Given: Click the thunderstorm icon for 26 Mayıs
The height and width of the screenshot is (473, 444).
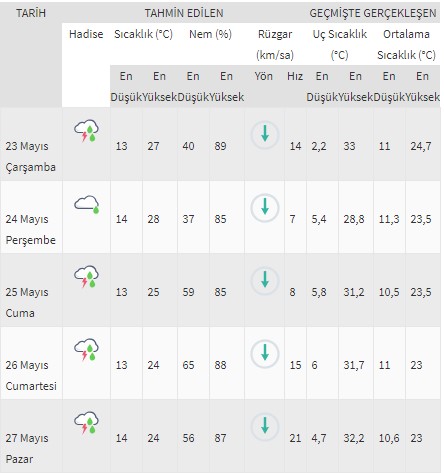Looking at the screenshot, I should [x=86, y=349].
